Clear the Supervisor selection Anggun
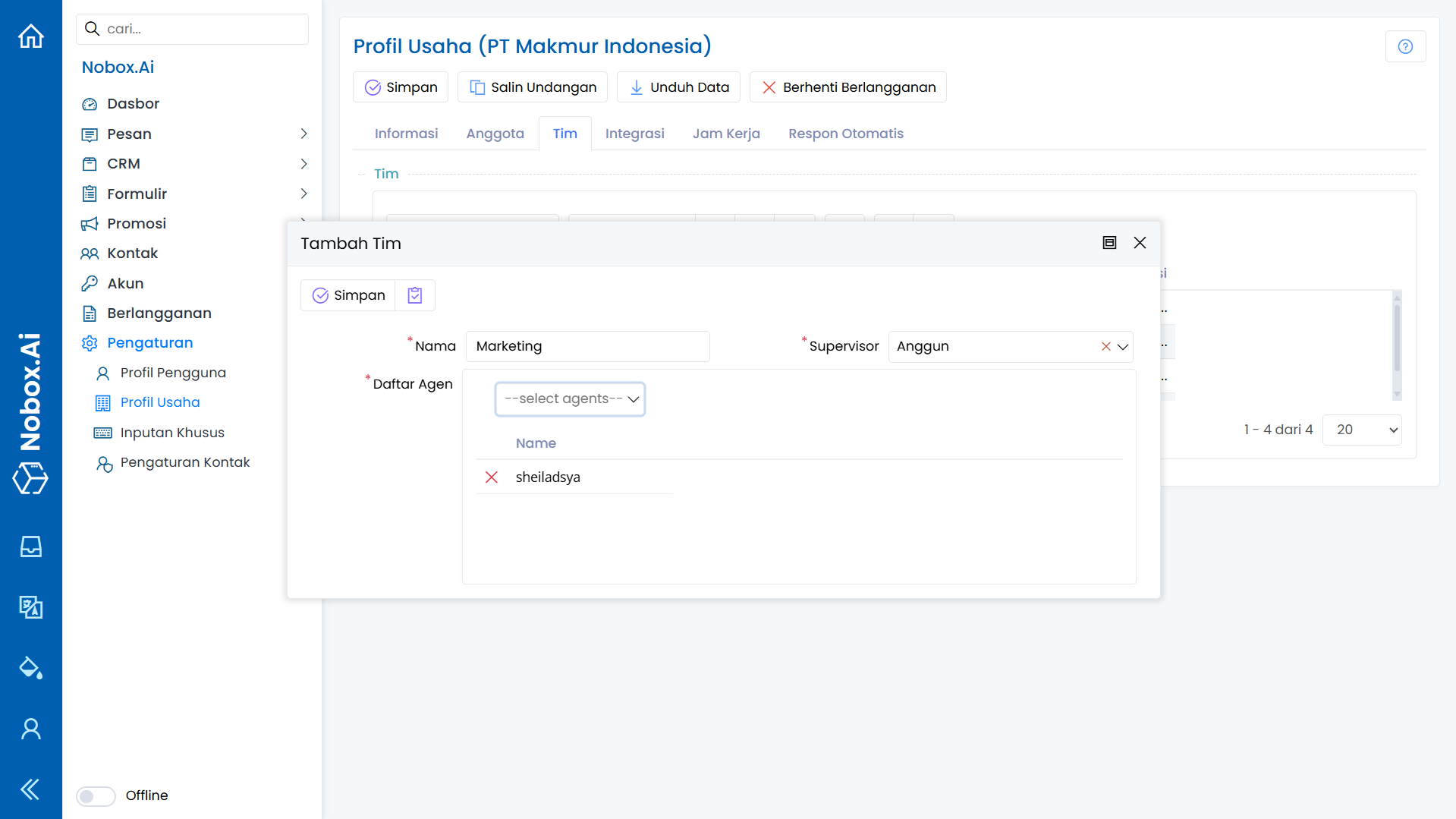Viewport: 1456px width, 819px height. [1105, 347]
